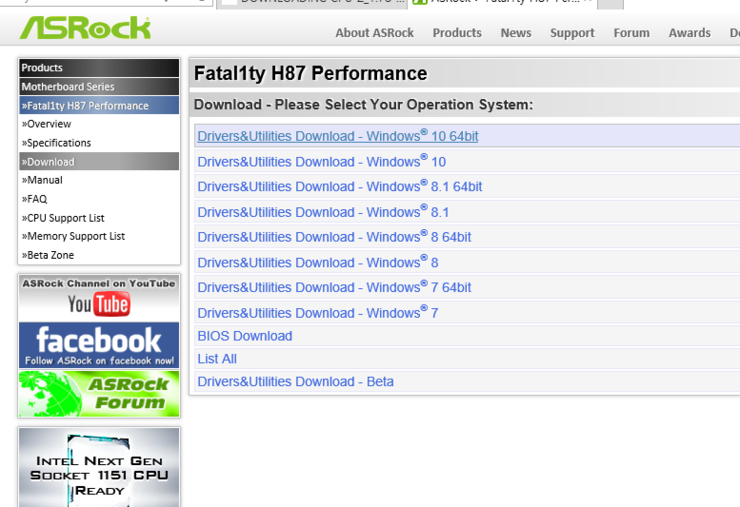Open CPU Support List in sidebar
The width and height of the screenshot is (740, 507).
(65, 218)
